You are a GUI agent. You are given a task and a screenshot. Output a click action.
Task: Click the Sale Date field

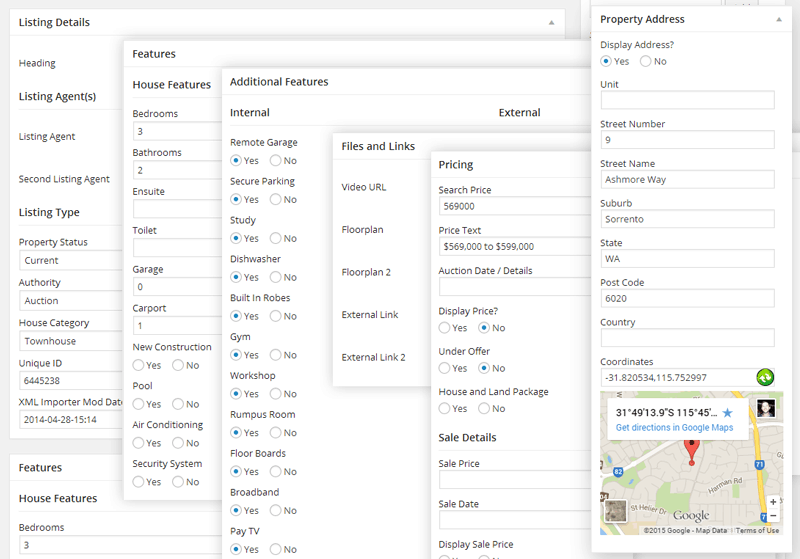coord(515,520)
